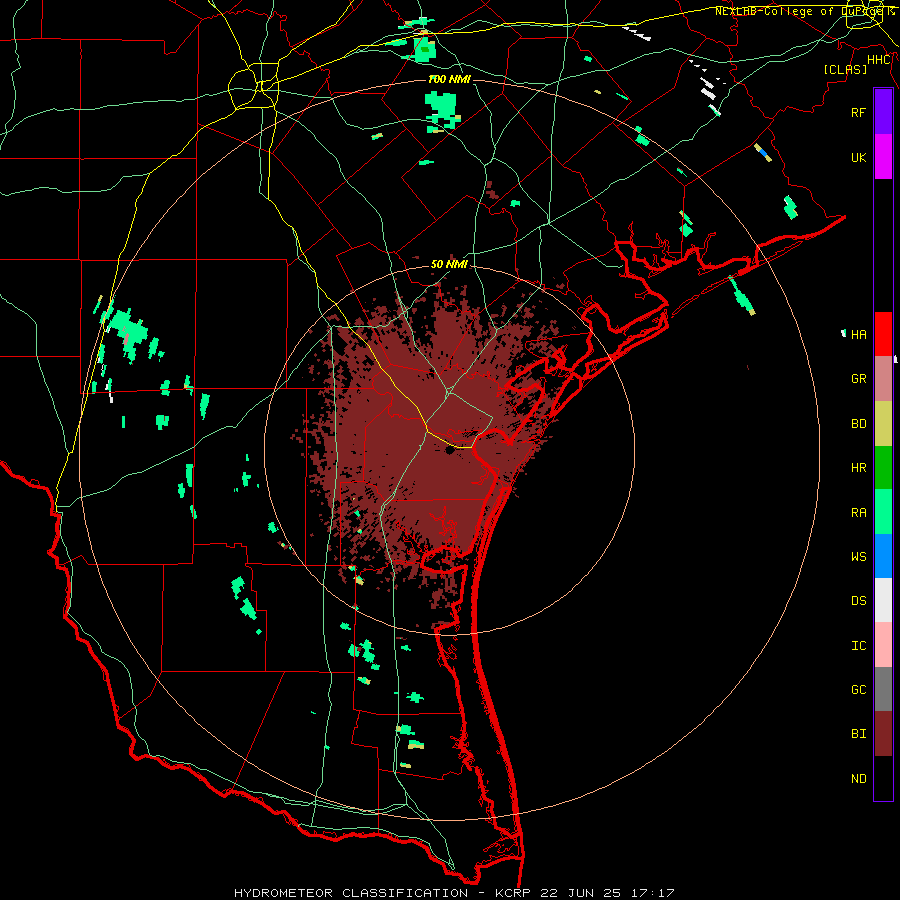Click the 'HHC' product code text
Image resolution: width=900 pixels, height=900 pixels.
pos(879,60)
